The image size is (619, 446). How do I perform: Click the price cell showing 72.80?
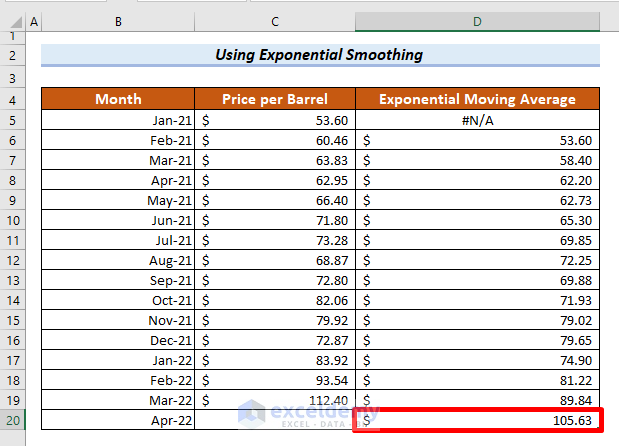[x=275, y=280]
